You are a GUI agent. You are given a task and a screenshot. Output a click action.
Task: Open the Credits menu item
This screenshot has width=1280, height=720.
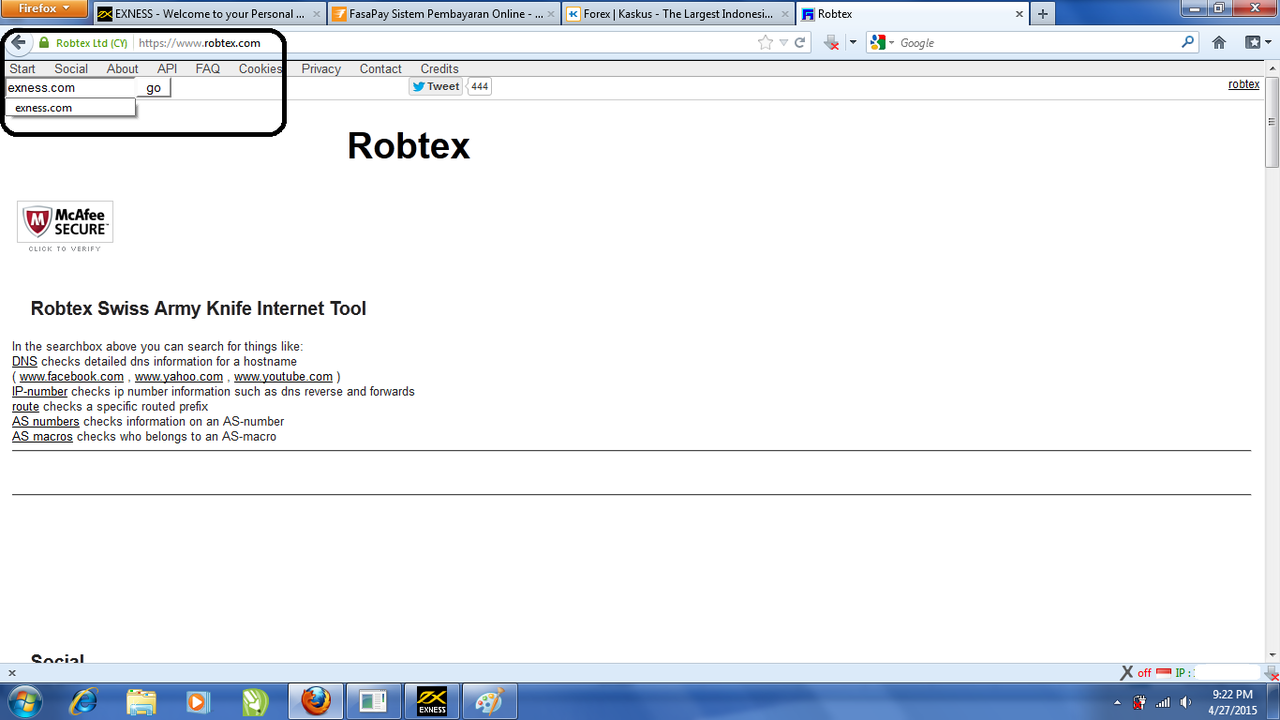pyautogui.click(x=440, y=69)
